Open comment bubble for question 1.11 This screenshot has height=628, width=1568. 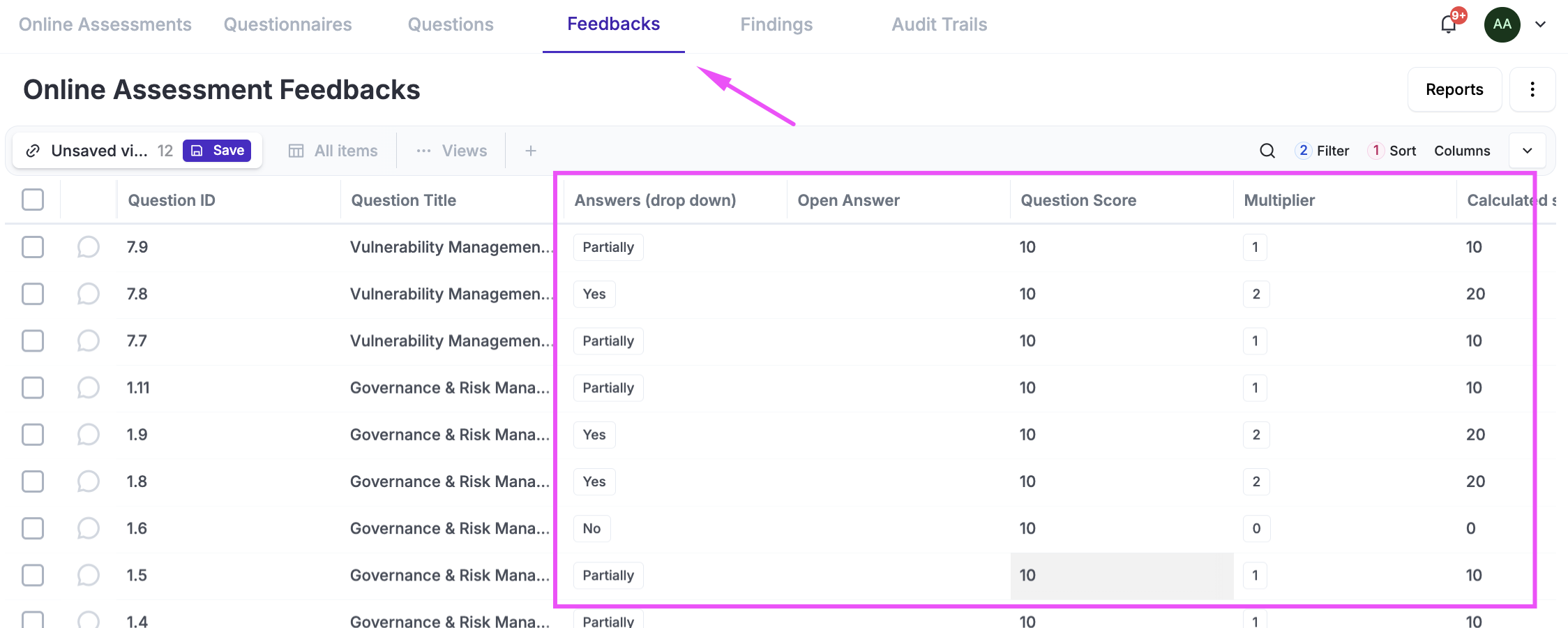pyautogui.click(x=88, y=387)
